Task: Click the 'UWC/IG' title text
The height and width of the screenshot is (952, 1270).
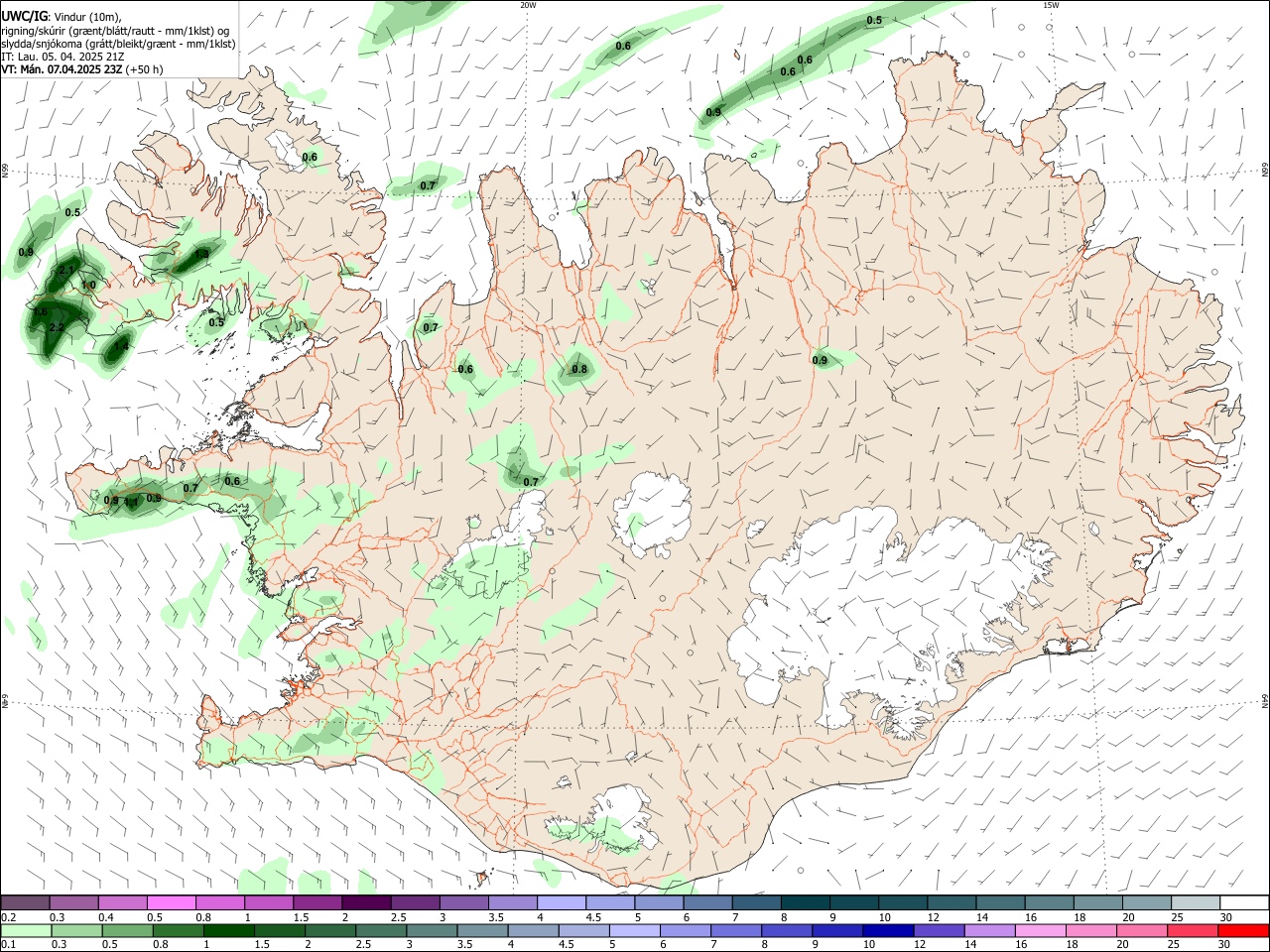Action: 24,16
